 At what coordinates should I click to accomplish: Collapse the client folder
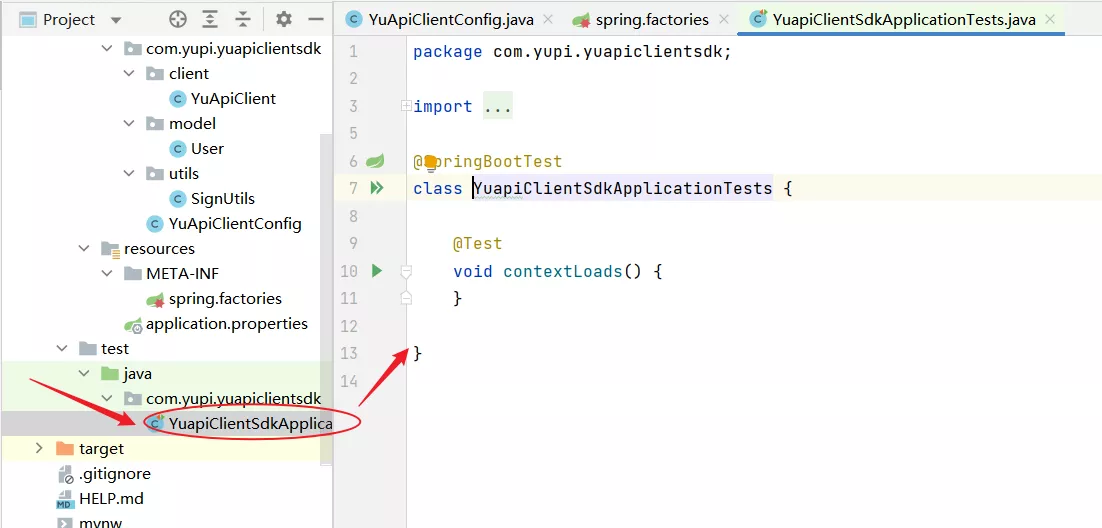click(x=129, y=74)
